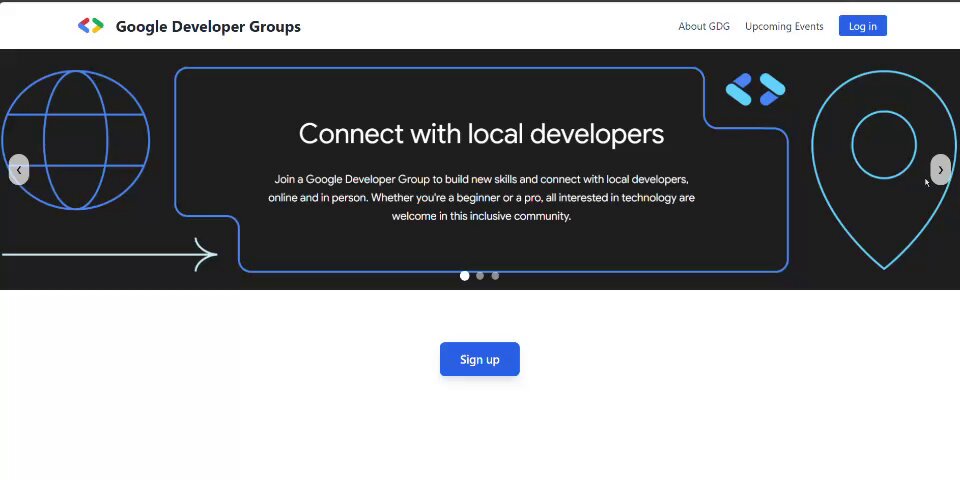Advance to the next carousel slide
Image resolution: width=960 pixels, height=480 pixels.
pyautogui.click(x=940, y=170)
